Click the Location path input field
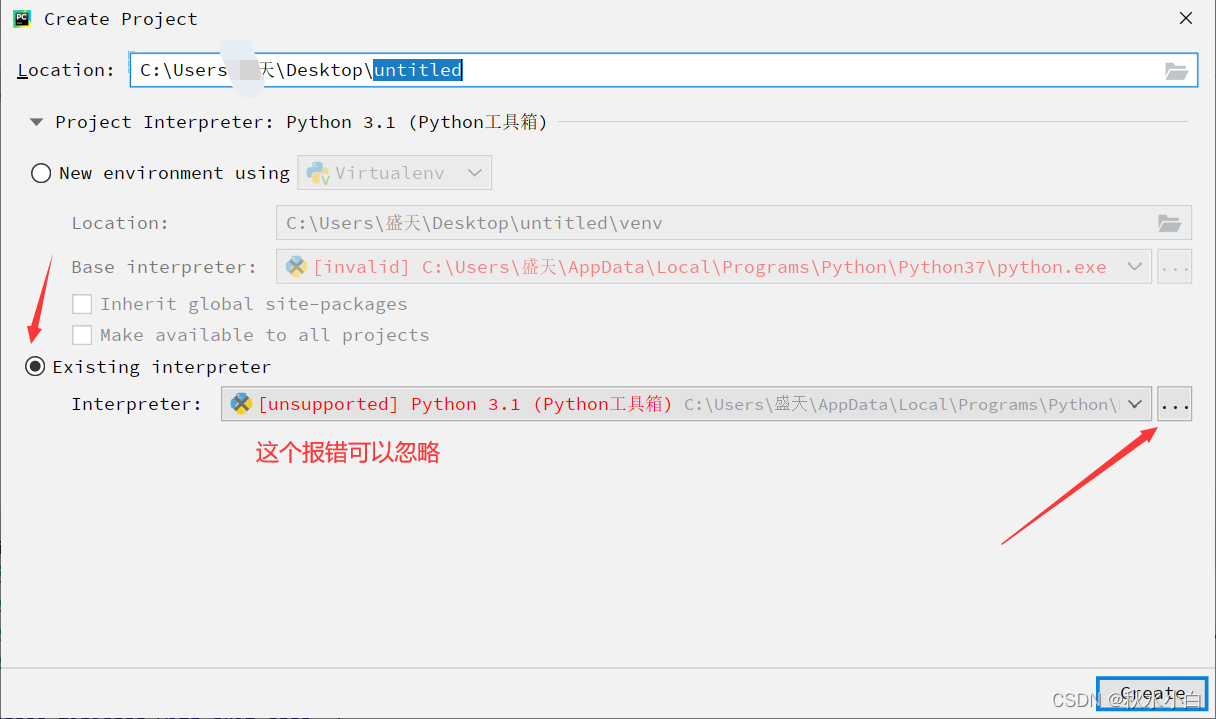Viewport: 1216px width, 719px height. pos(664,70)
